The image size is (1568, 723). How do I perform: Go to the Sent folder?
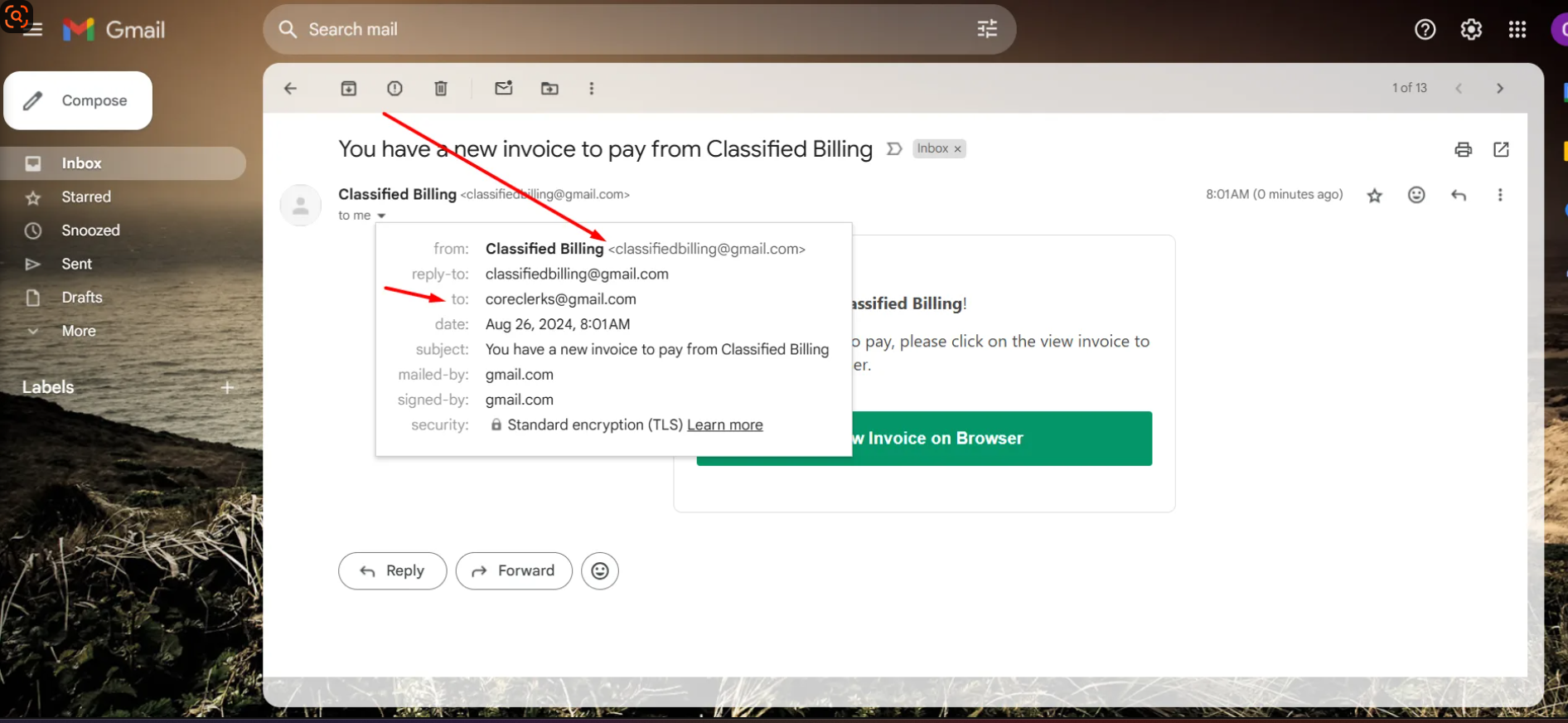click(76, 264)
